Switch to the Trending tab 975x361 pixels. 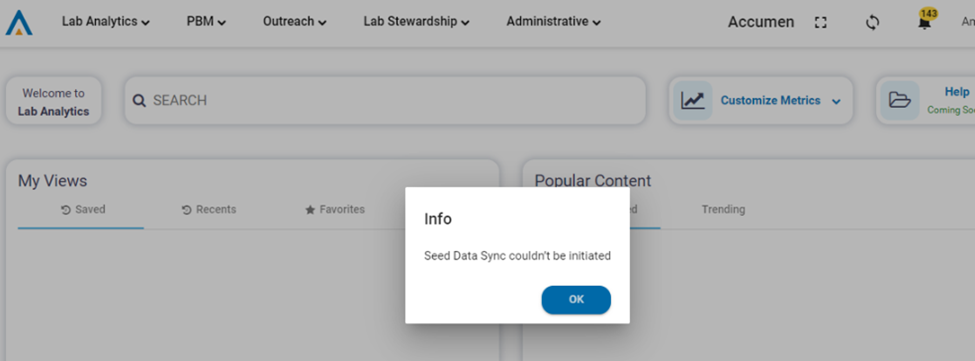723,209
